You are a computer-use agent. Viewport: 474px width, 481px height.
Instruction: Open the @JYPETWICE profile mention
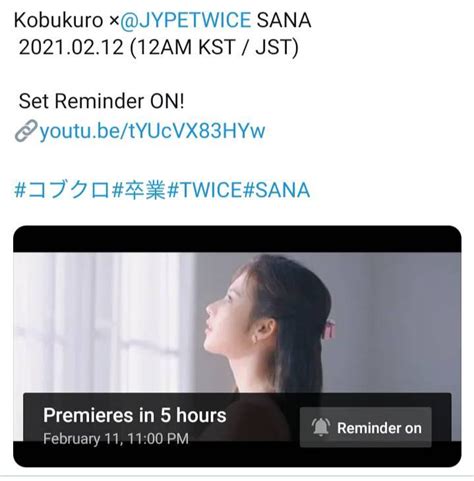pos(185,20)
